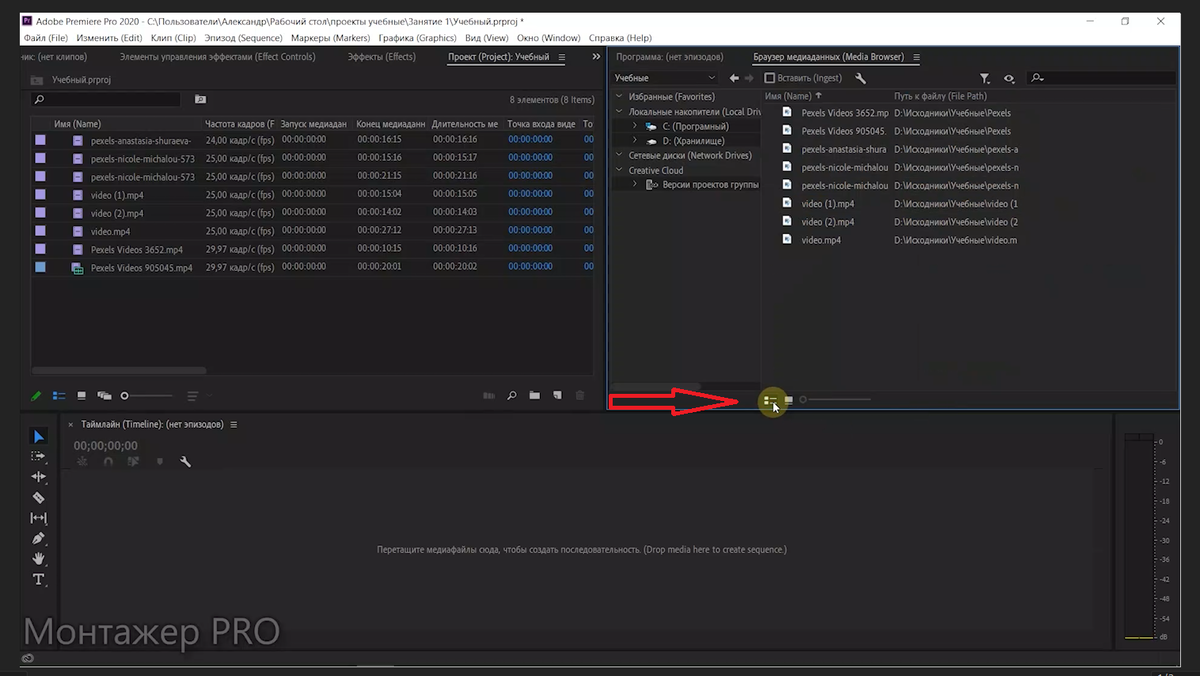Toggle Snap magnet in Timeline
This screenshot has height=676, width=1200.
tap(108, 462)
